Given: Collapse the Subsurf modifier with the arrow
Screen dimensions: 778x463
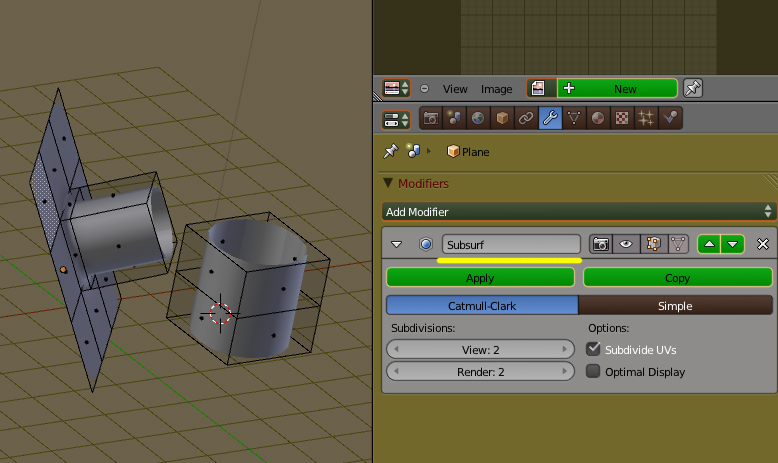Looking at the screenshot, I should pos(396,244).
